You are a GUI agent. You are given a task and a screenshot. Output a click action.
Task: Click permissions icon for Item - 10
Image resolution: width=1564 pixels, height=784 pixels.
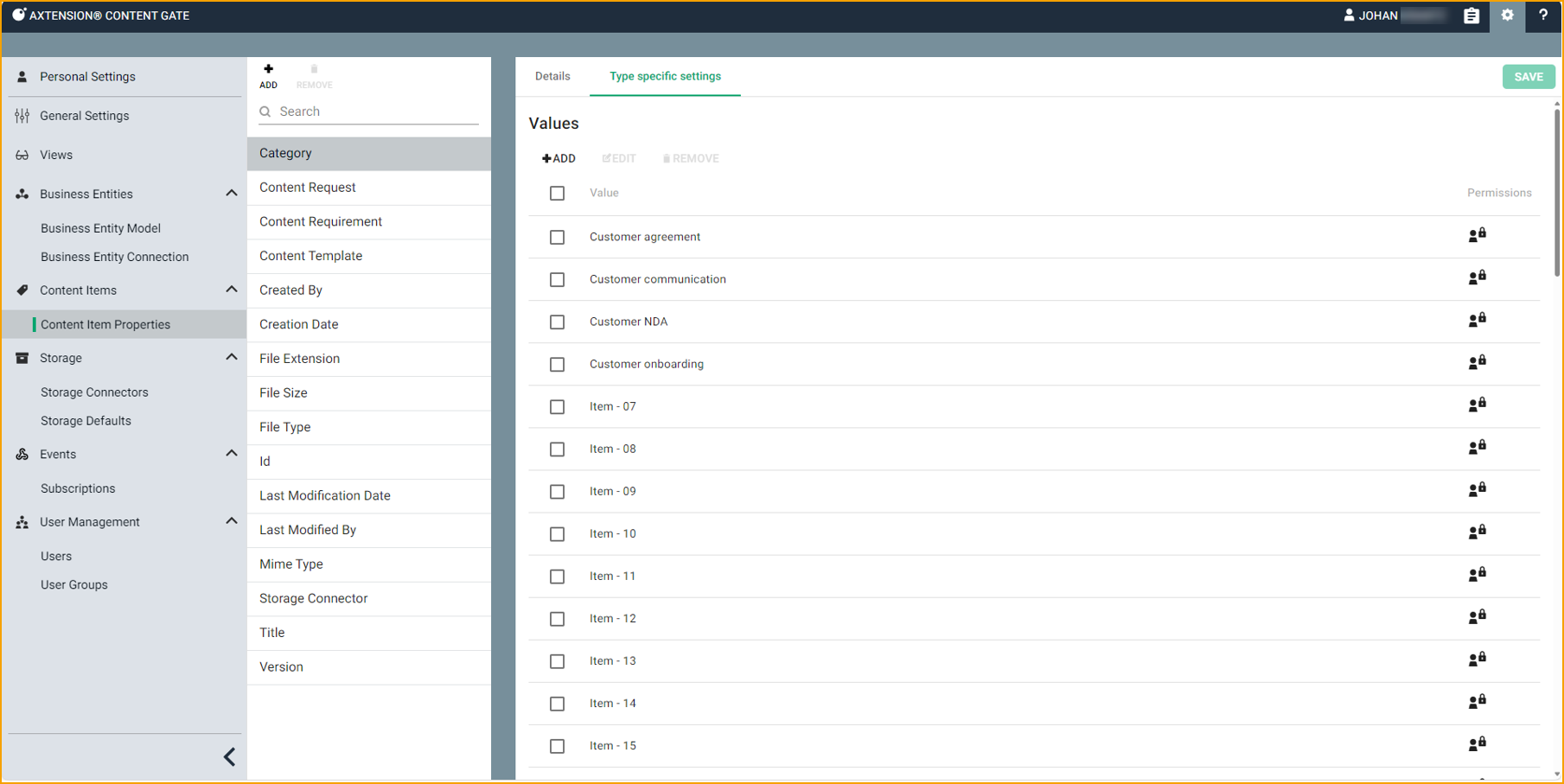coord(1477,532)
